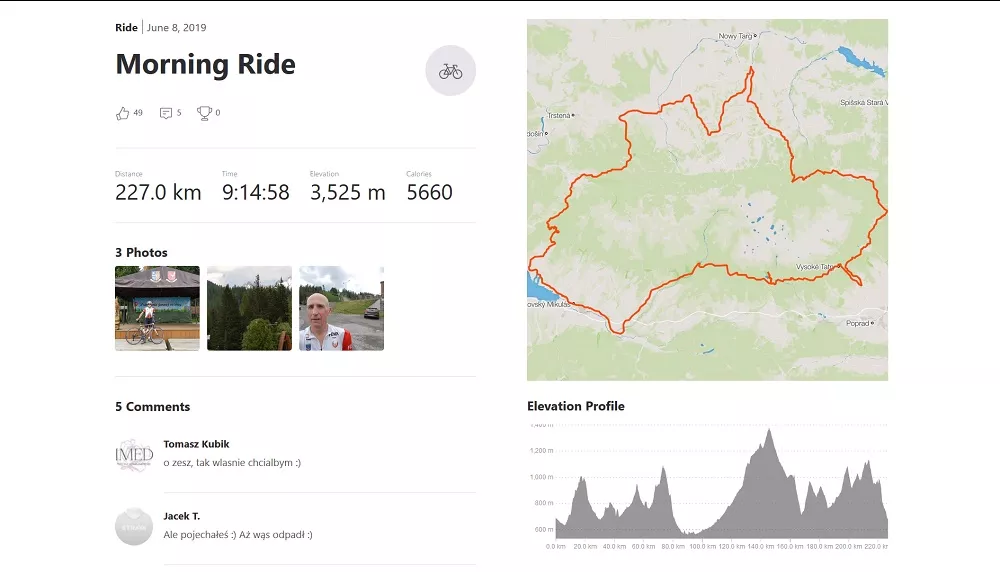
Task: Click the 227.0 km distance stat
Action: pyautogui.click(x=158, y=193)
